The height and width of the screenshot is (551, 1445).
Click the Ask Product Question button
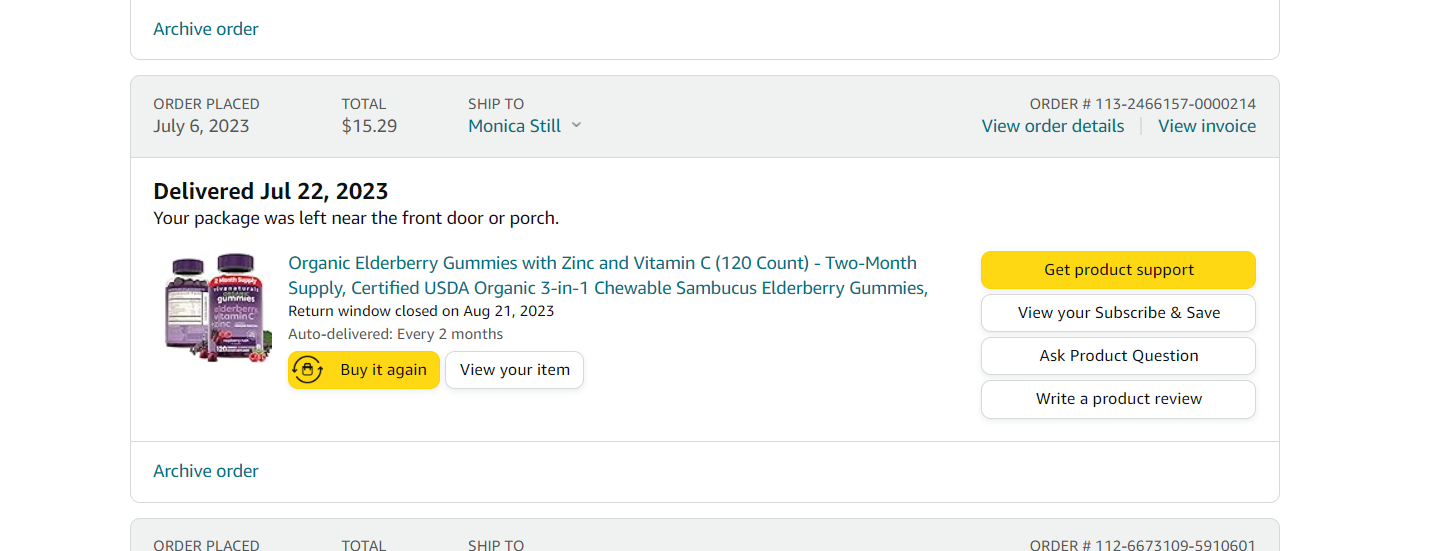click(1118, 356)
